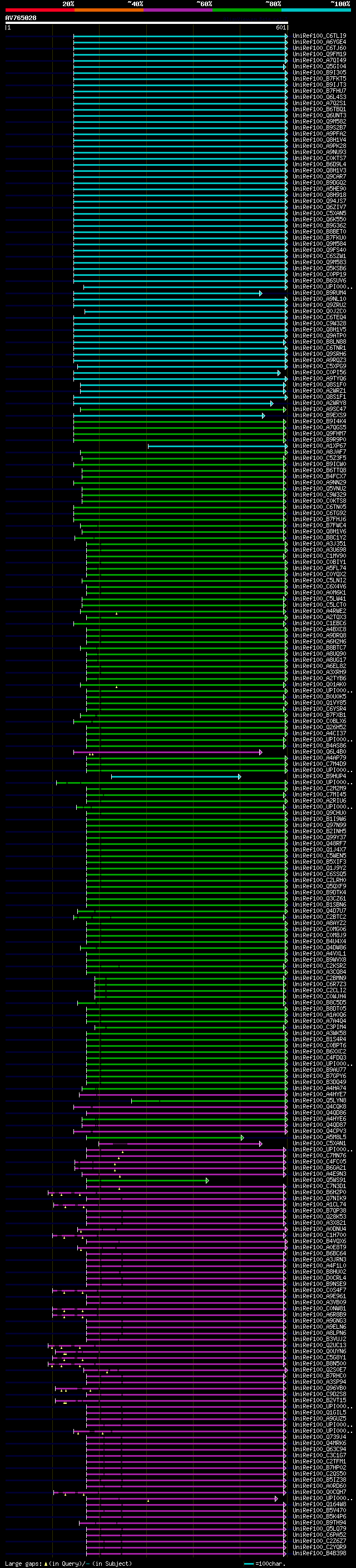Select hit label UniRef100_A9SC47

(319, 409)
